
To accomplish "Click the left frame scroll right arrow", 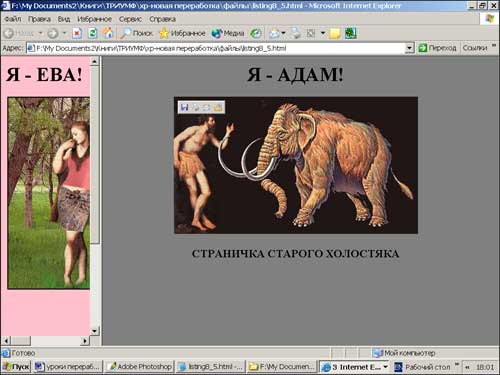I will [x=85, y=341].
